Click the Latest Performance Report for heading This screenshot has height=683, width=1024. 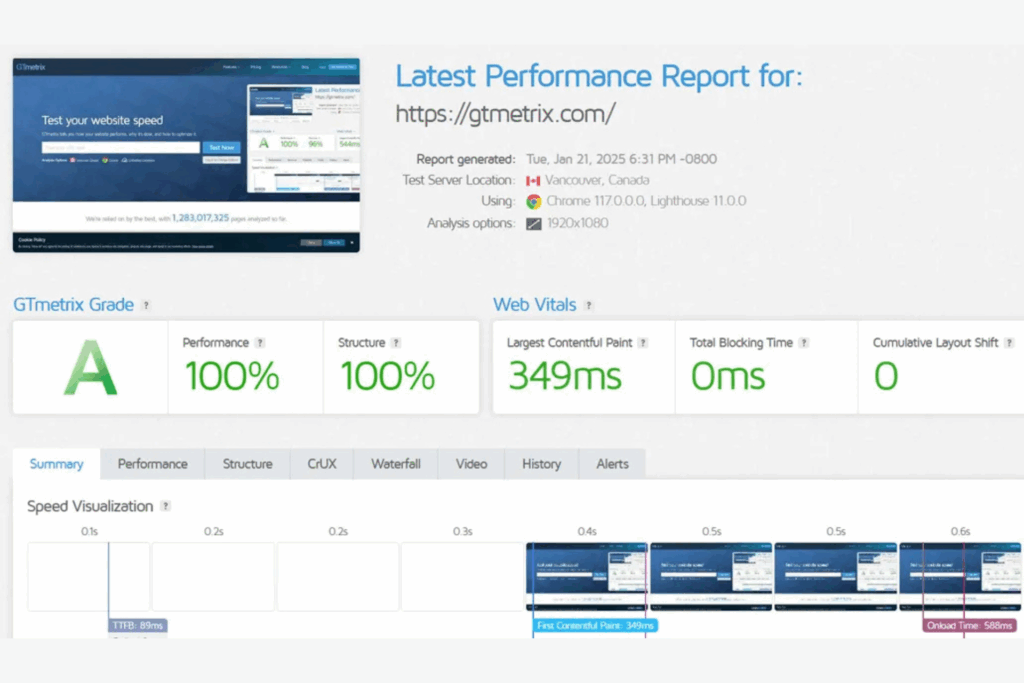pyautogui.click(x=599, y=76)
